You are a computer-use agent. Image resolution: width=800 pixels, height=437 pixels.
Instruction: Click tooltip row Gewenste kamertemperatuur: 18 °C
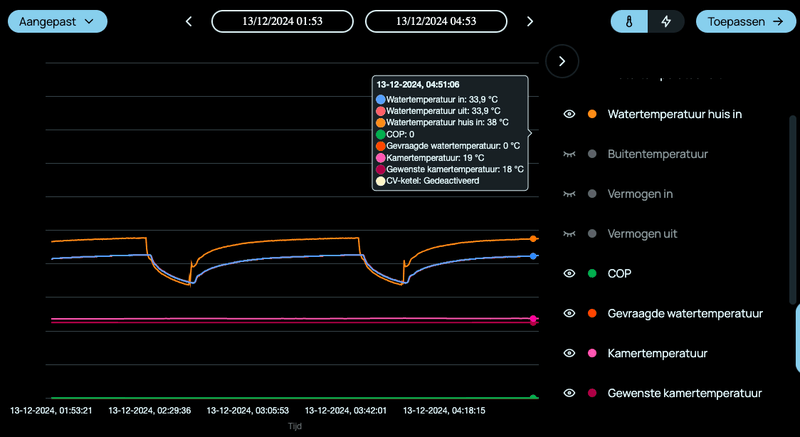pos(450,169)
